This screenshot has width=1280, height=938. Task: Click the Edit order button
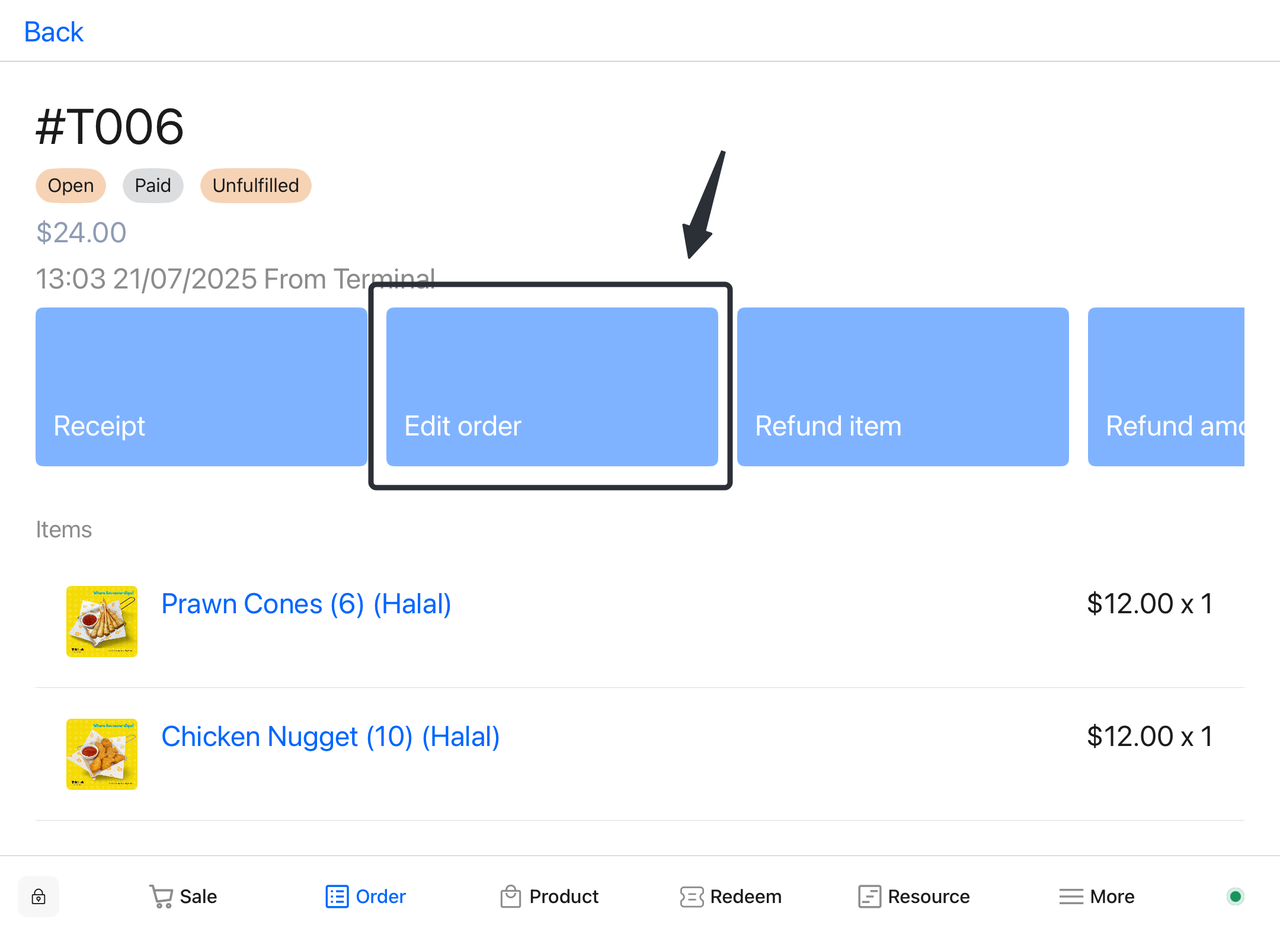point(552,387)
